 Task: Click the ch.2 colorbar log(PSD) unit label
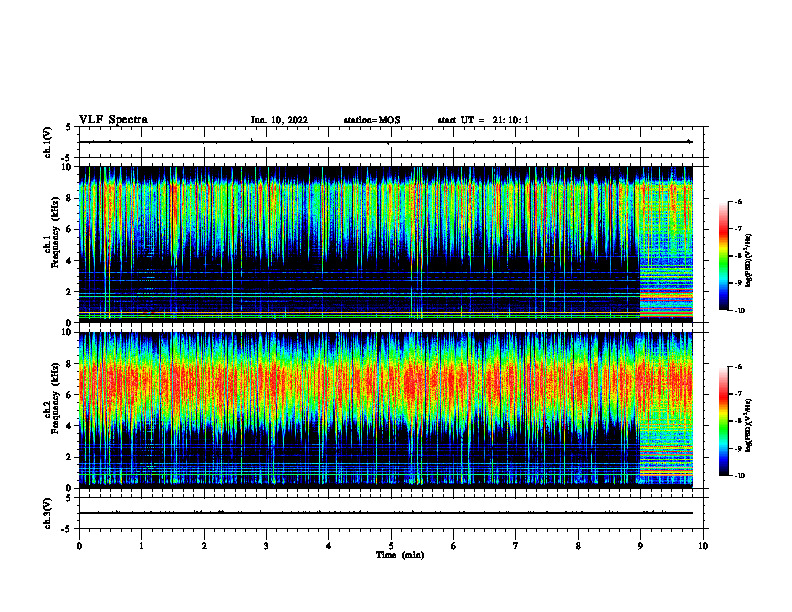click(748, 425)
